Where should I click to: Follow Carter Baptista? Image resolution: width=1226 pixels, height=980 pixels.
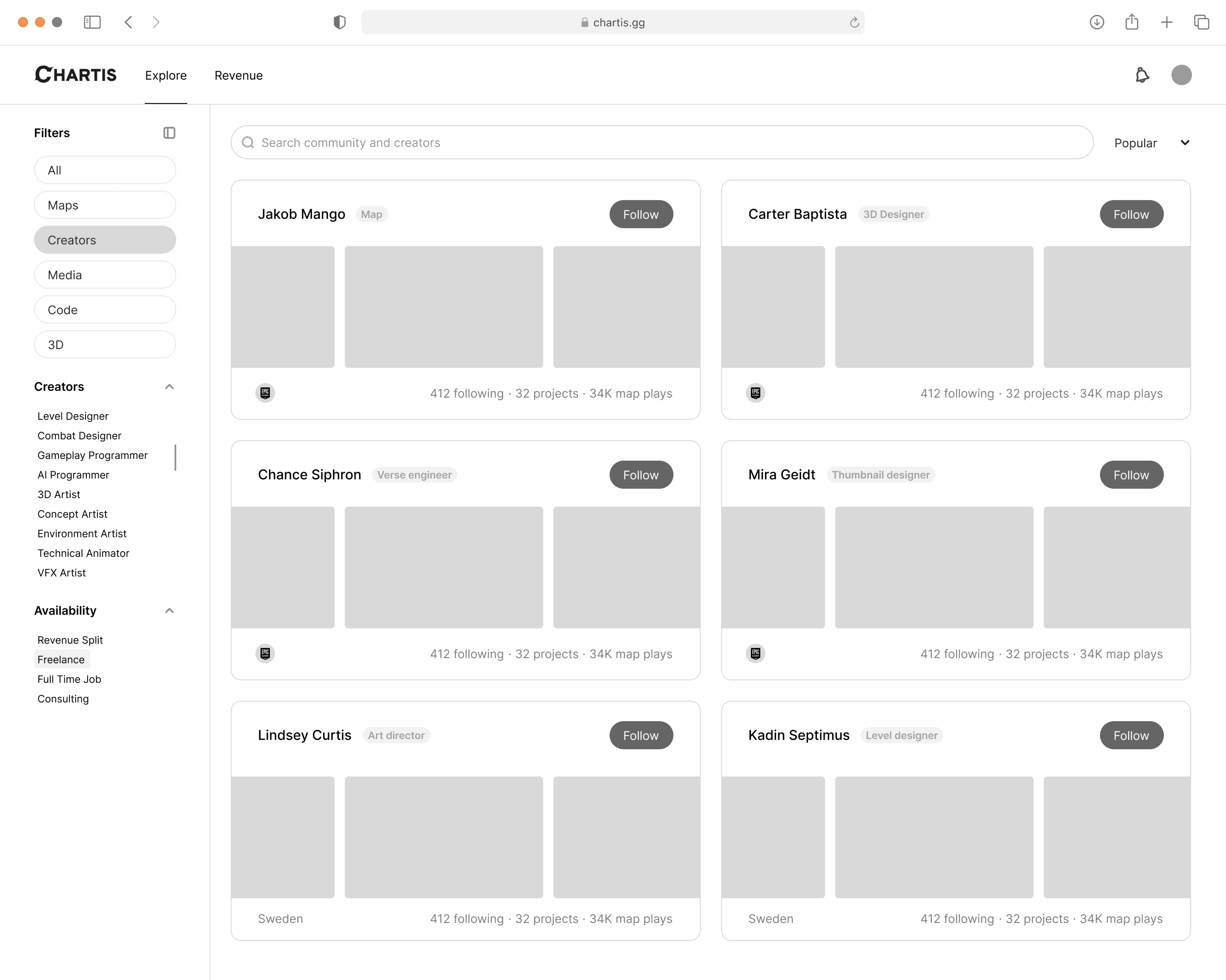(1131, 215)
